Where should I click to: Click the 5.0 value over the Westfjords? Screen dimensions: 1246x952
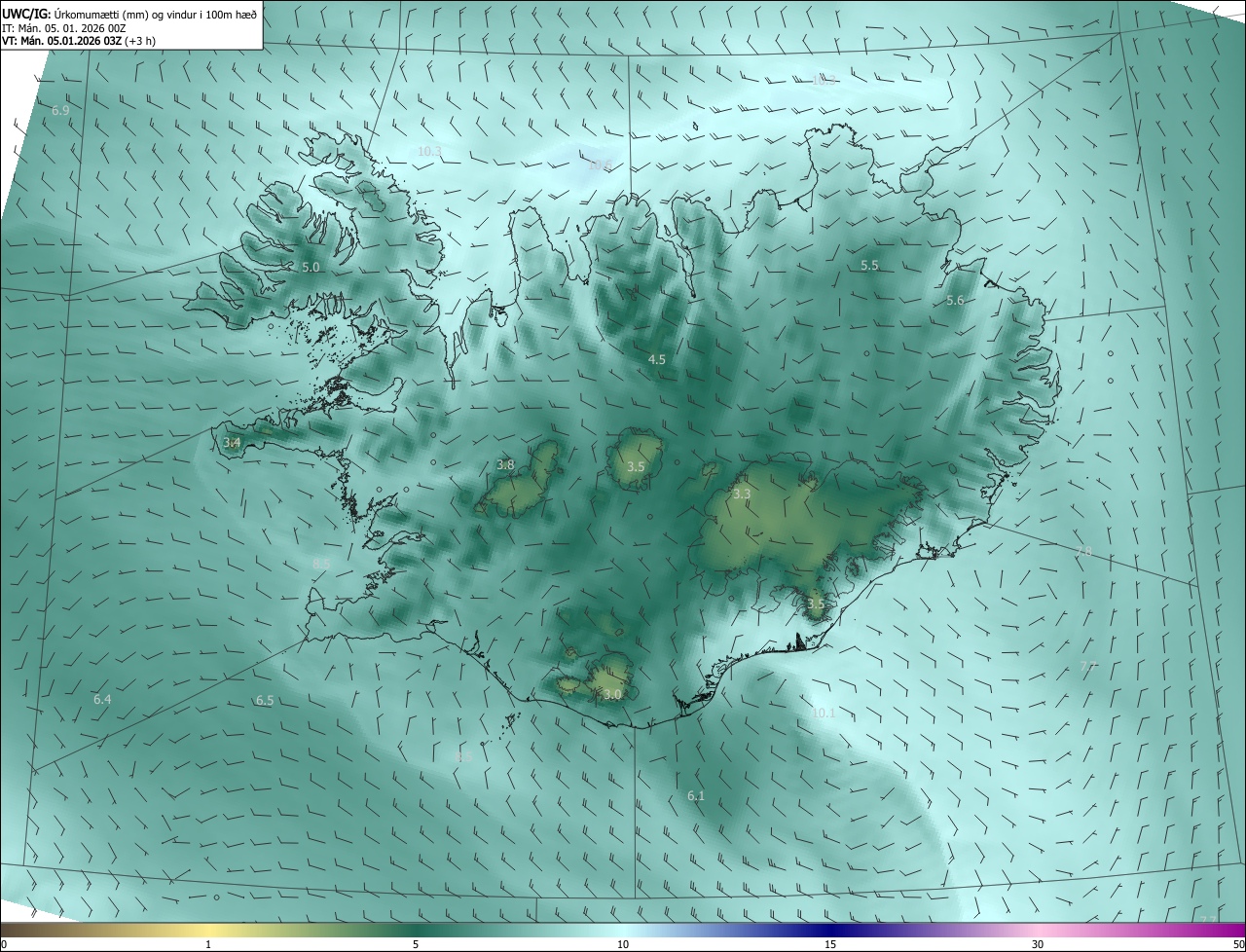coord(311,267)
